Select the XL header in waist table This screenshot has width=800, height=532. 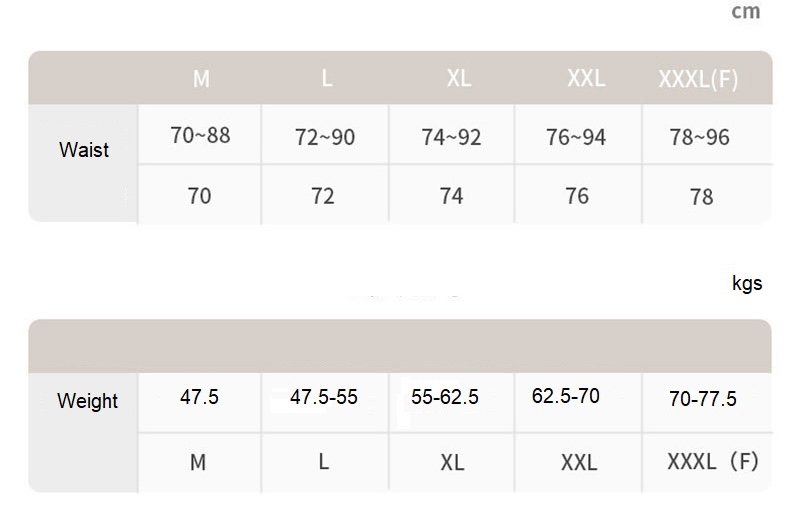[x=459, y=78]
